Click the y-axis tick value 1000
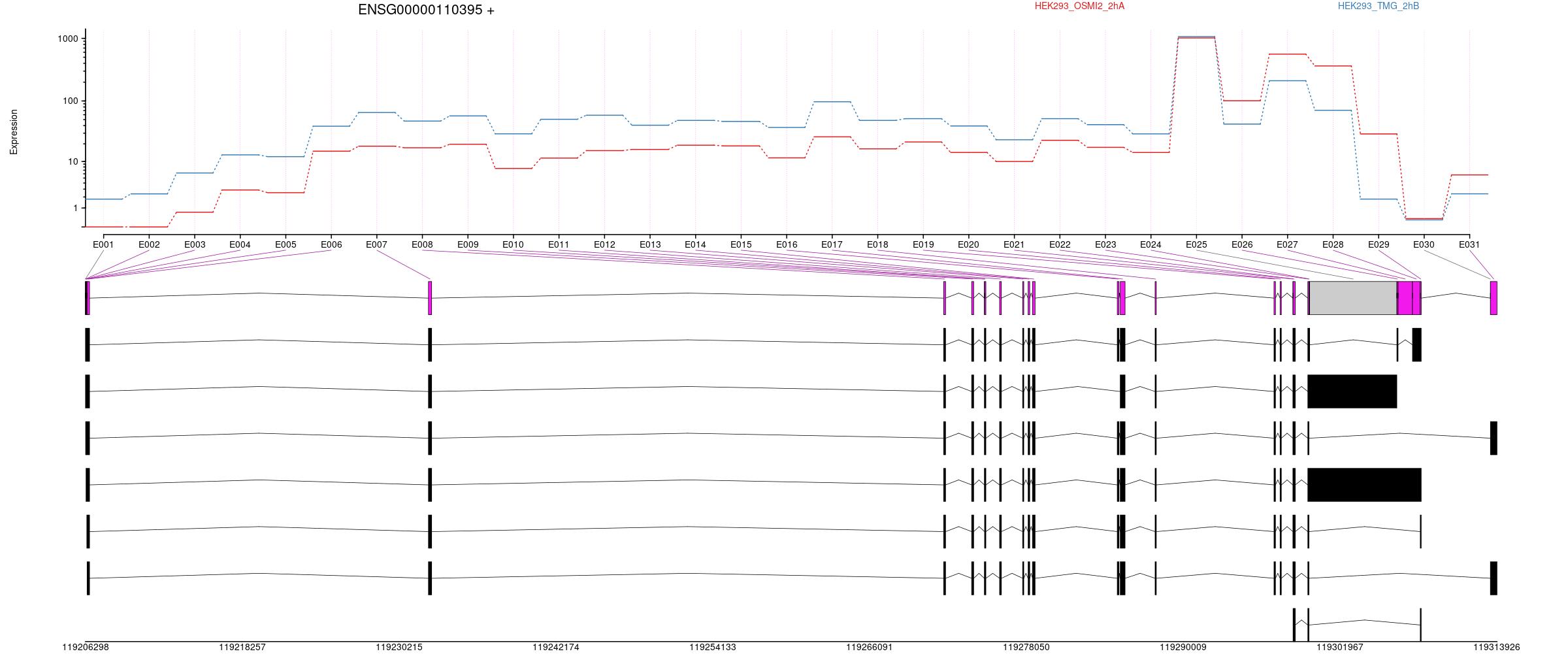This screenshot has height=660, width=1568. (x=68, y=39)
